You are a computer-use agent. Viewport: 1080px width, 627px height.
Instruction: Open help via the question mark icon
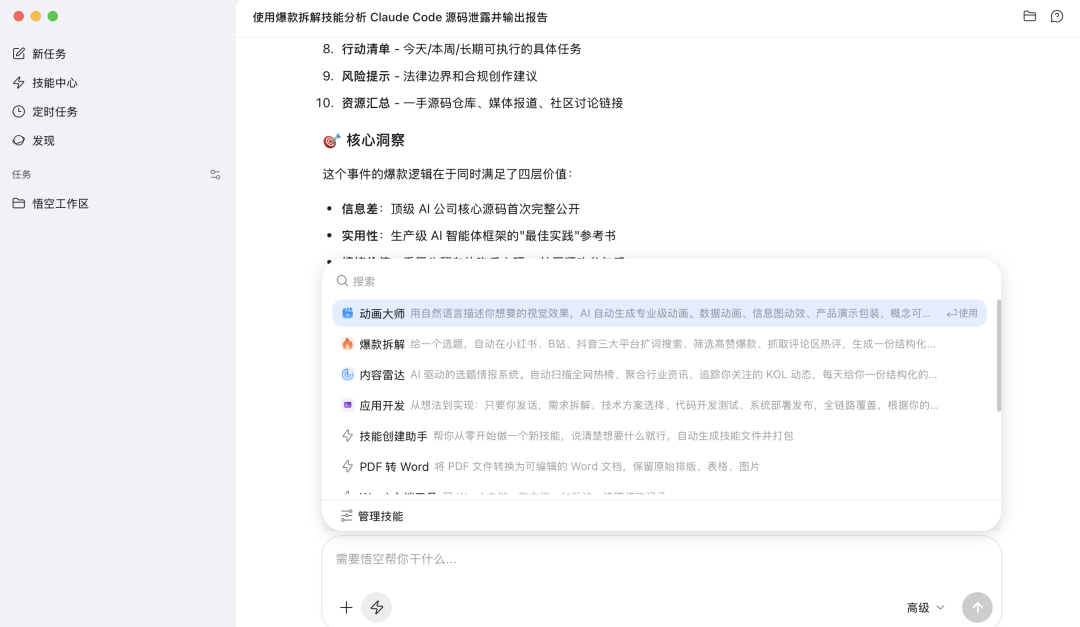(1057, 17)
